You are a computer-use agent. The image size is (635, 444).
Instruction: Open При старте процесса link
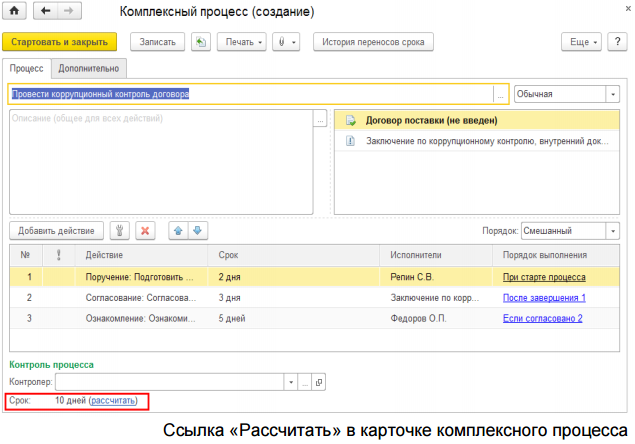[x=544, y=277]
